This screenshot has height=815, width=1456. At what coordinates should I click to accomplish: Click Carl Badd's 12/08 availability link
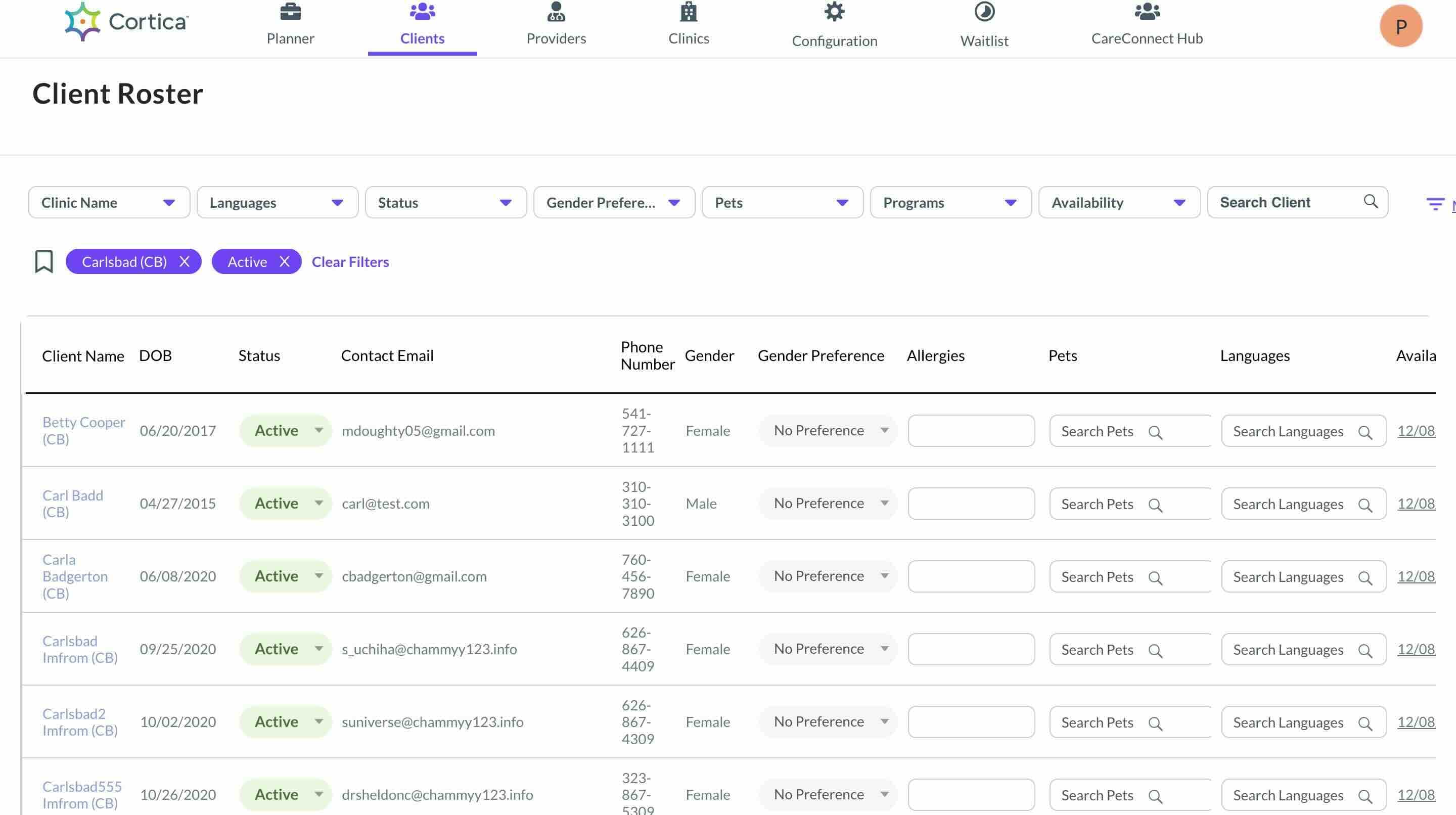pos(1416,503)
